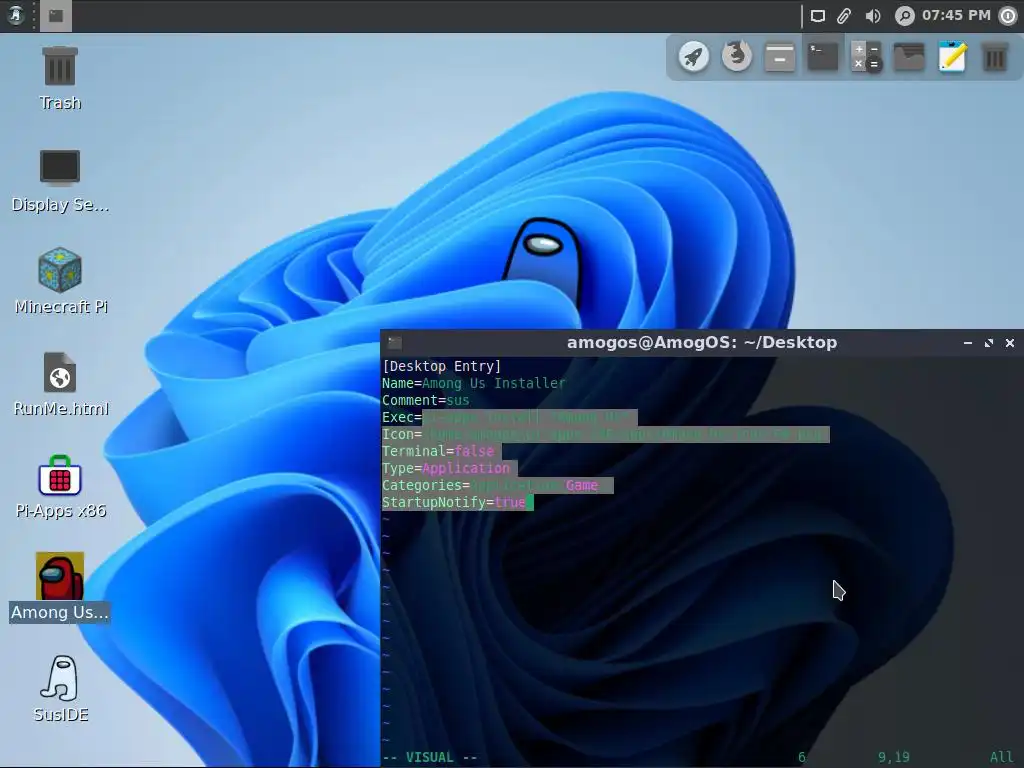
Task: Click the '9,19' cursor position indicator
Action: click(x=894, y=758)
